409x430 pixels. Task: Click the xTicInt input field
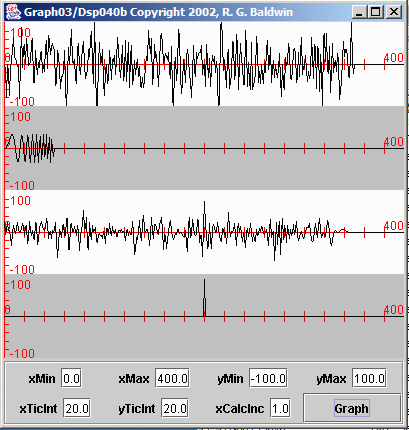[x=77, y=408]
